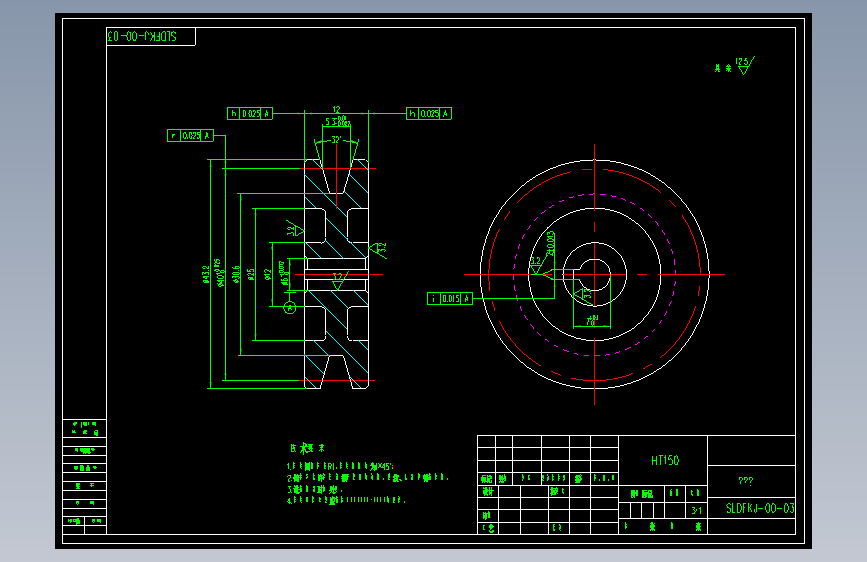Viewport: 867px width, 562px height.
Task: Click the 32° groove angle dimension
Action: (336, 139)
